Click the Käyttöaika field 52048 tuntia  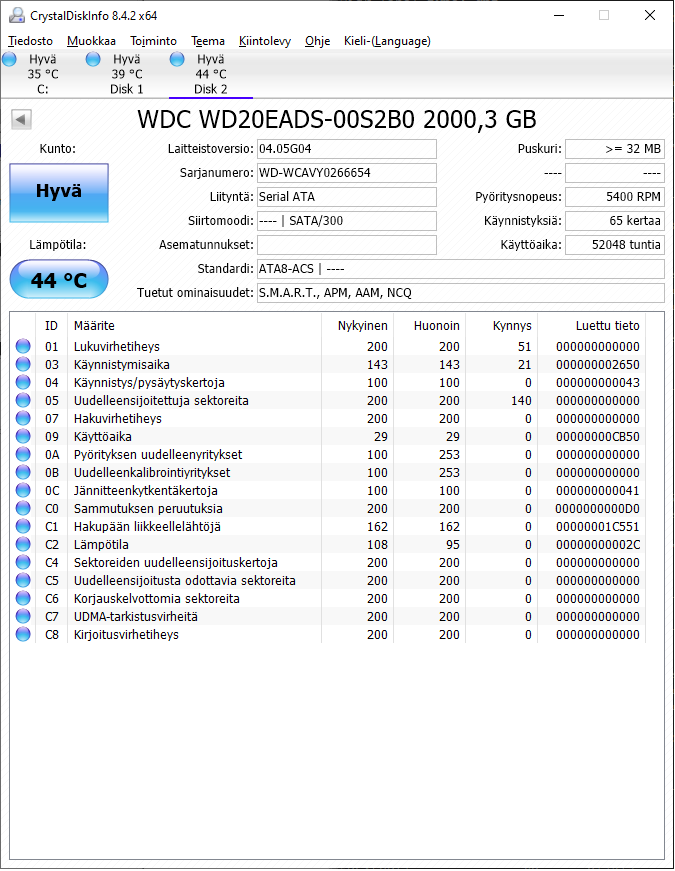(x=615, y=244)
